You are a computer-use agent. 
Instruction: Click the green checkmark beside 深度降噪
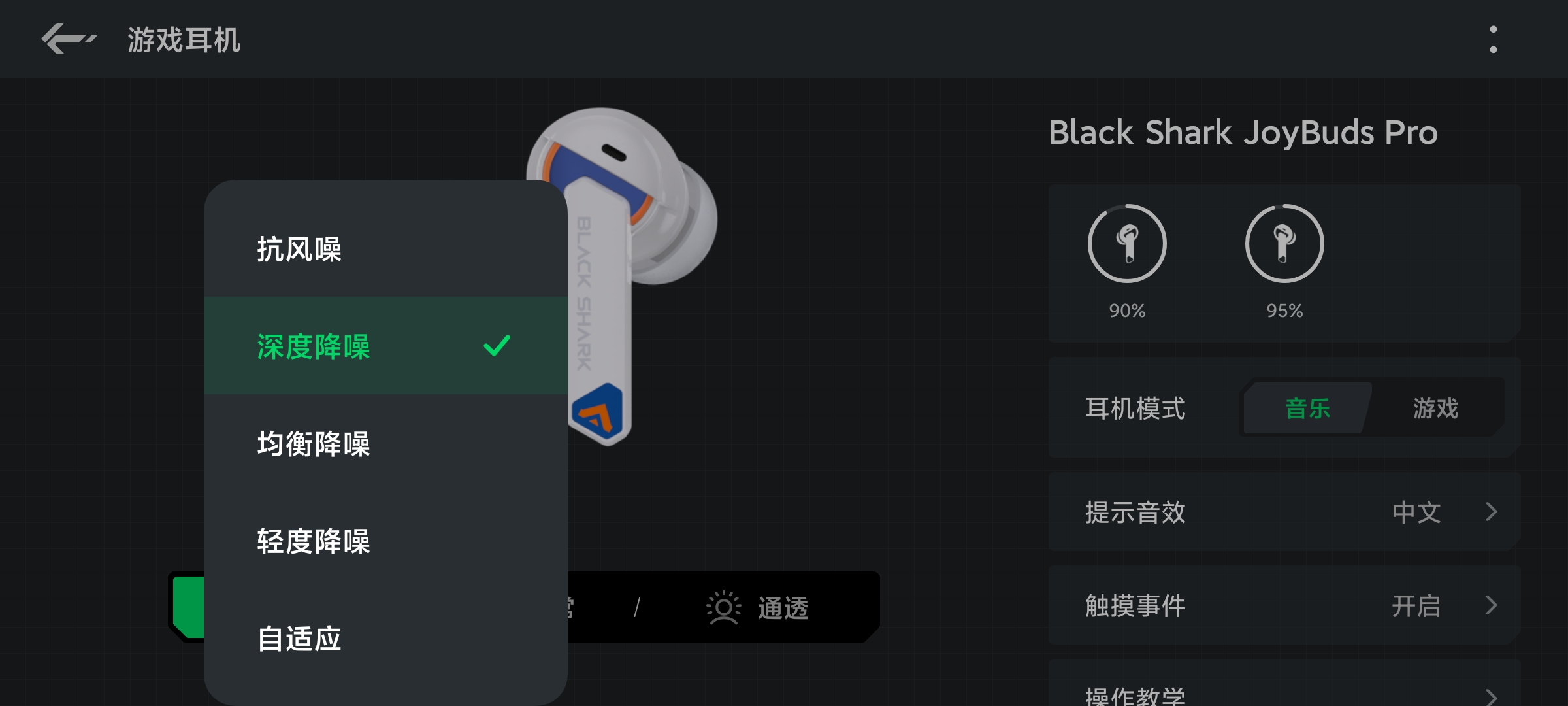click(497, 345)
